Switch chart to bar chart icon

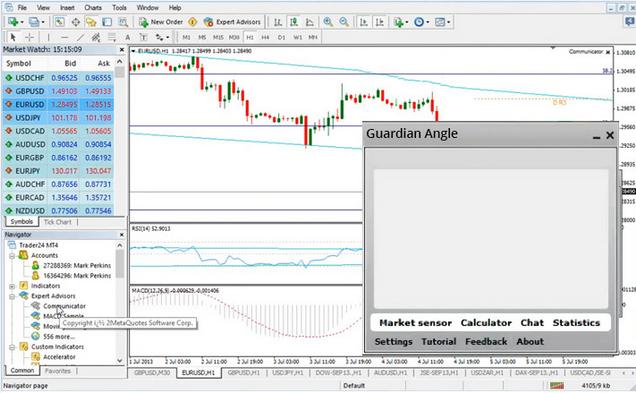(278, 22)
